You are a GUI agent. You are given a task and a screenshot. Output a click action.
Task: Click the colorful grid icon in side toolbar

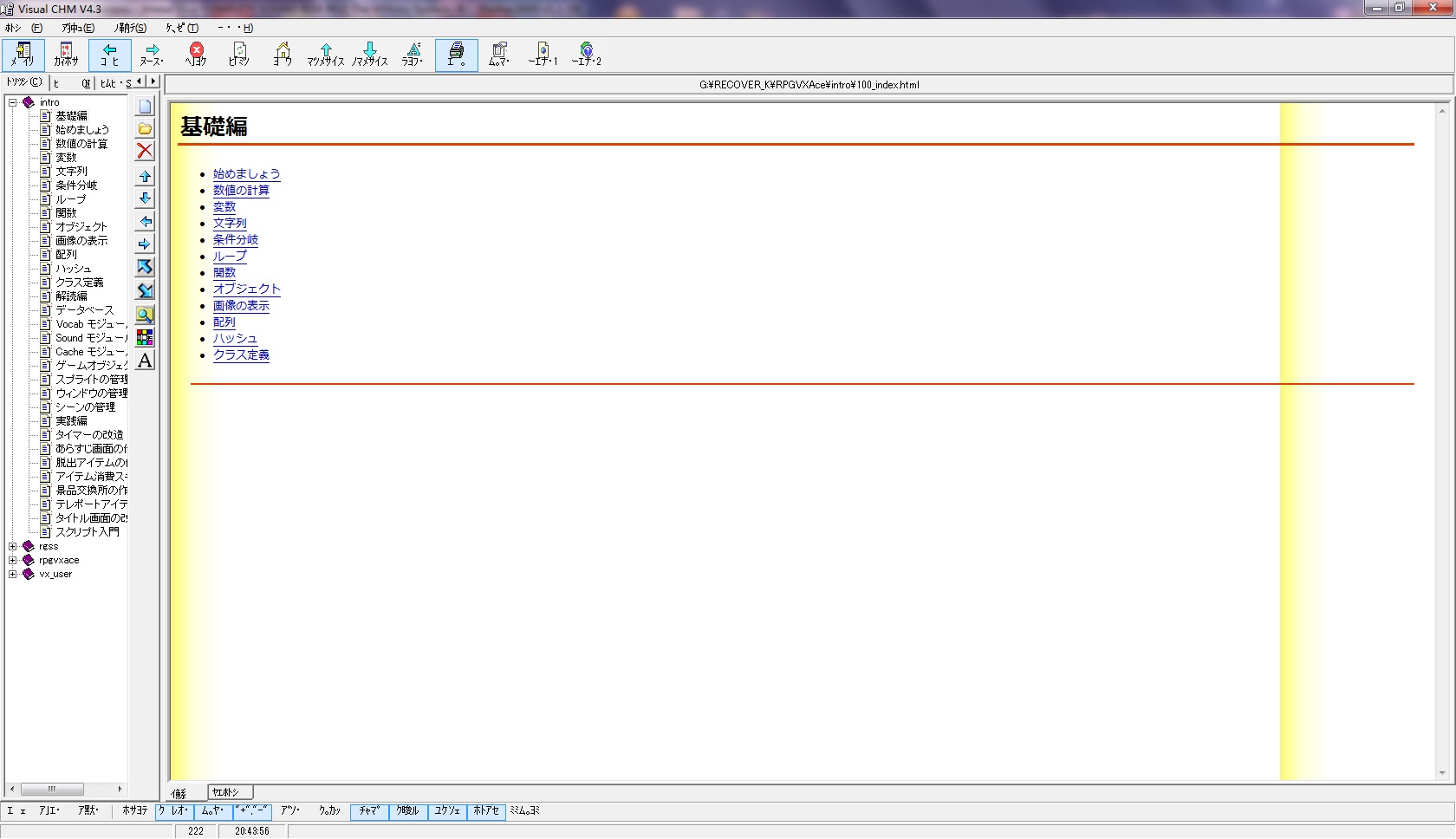pyautogui.click(x=145, y=337)
